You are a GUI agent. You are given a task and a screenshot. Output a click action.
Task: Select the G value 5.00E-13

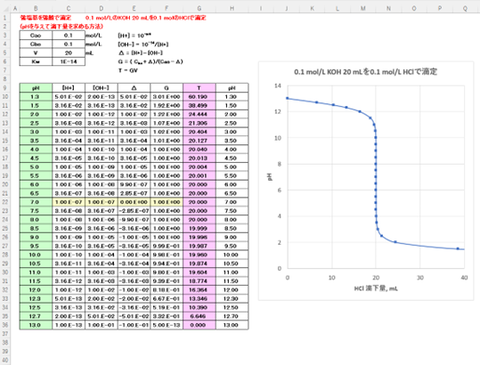click(x=166, y=325)
